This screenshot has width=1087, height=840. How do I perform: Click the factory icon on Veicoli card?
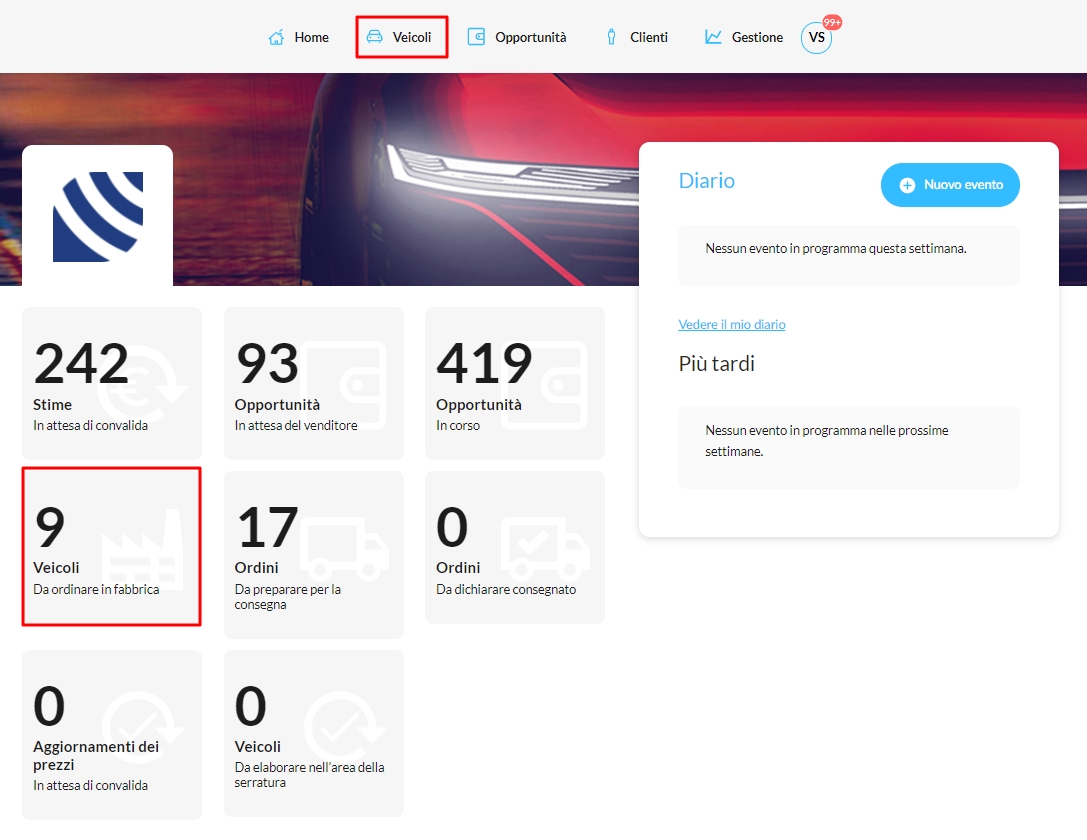click(x=142, y=550)
